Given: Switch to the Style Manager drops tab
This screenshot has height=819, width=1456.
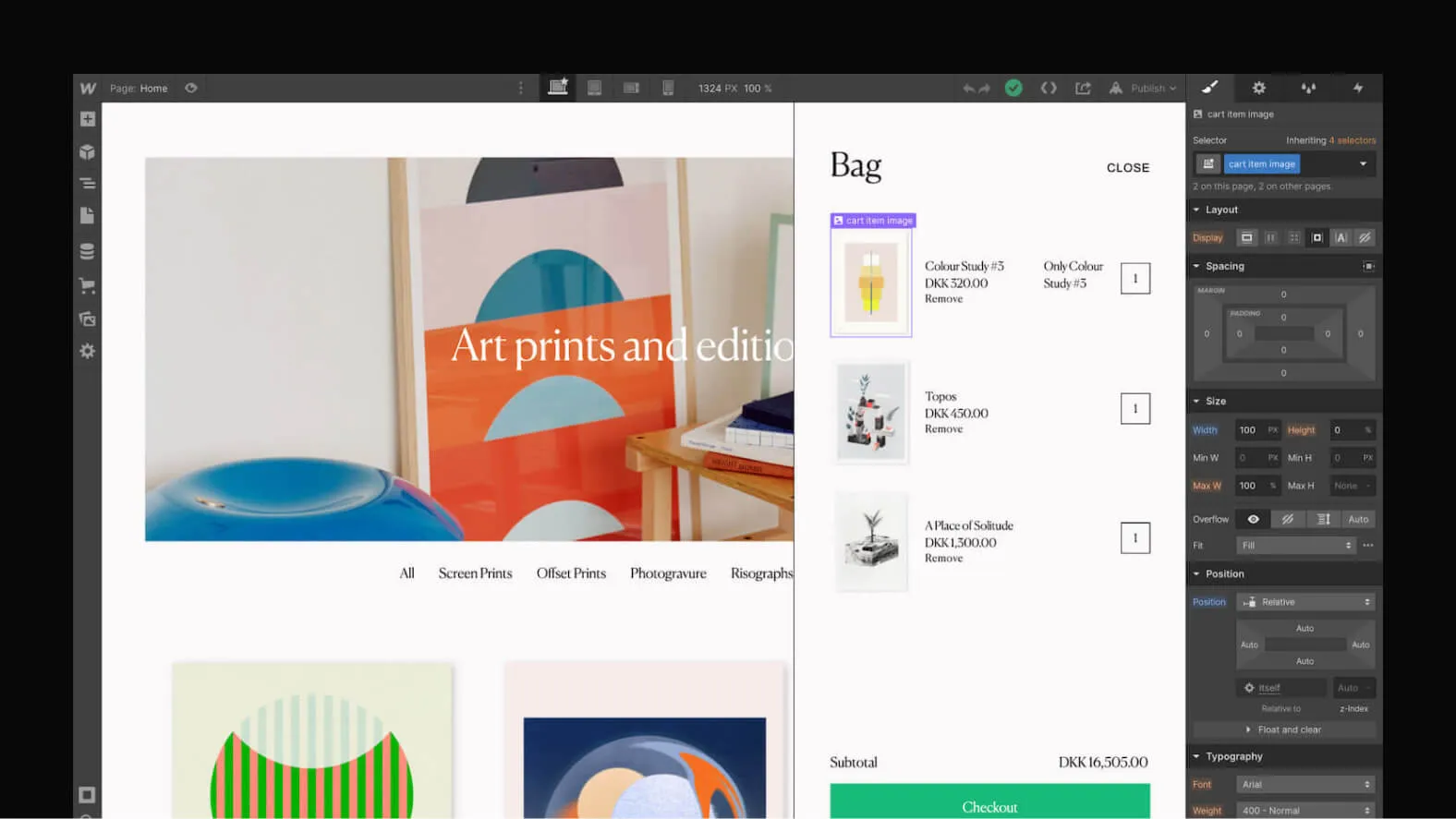Looking at the screenshot, I should (x=1308, y=88).
